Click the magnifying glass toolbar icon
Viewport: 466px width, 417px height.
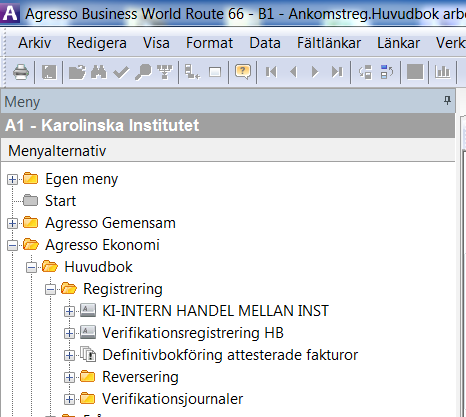pos(143,72)
